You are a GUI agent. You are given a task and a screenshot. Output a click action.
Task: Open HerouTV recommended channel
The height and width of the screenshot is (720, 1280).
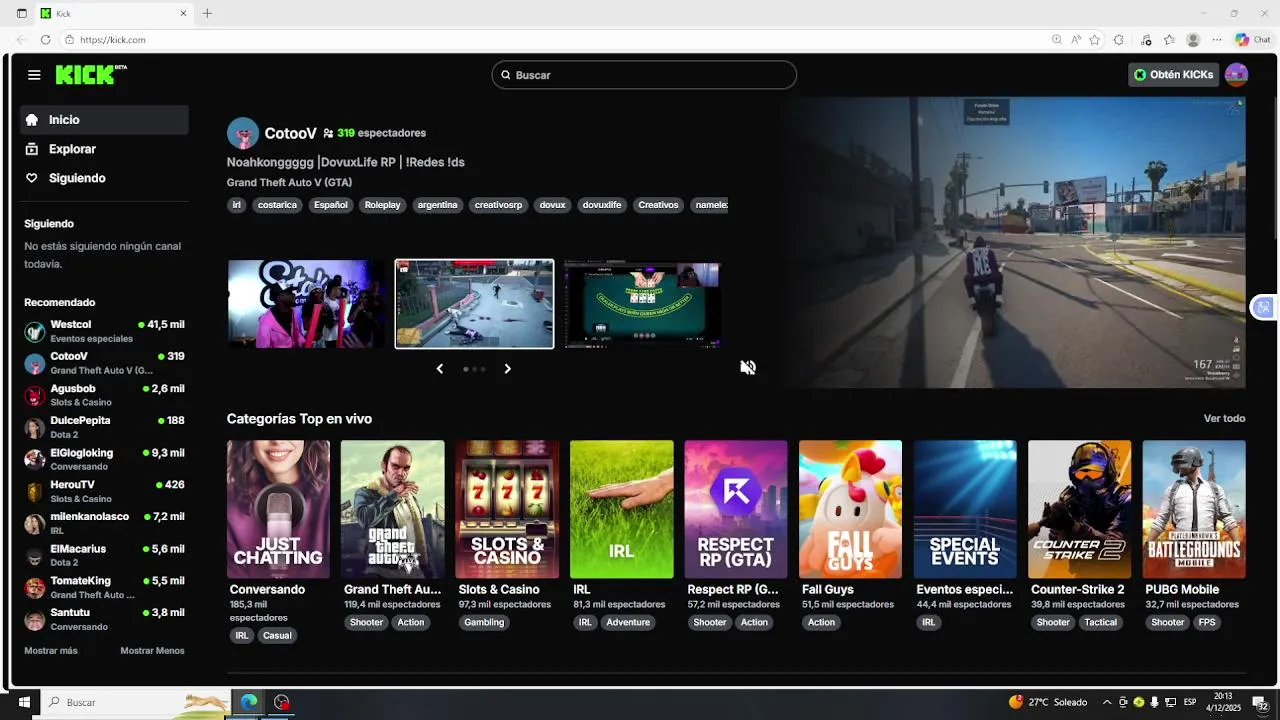(104, 491)
